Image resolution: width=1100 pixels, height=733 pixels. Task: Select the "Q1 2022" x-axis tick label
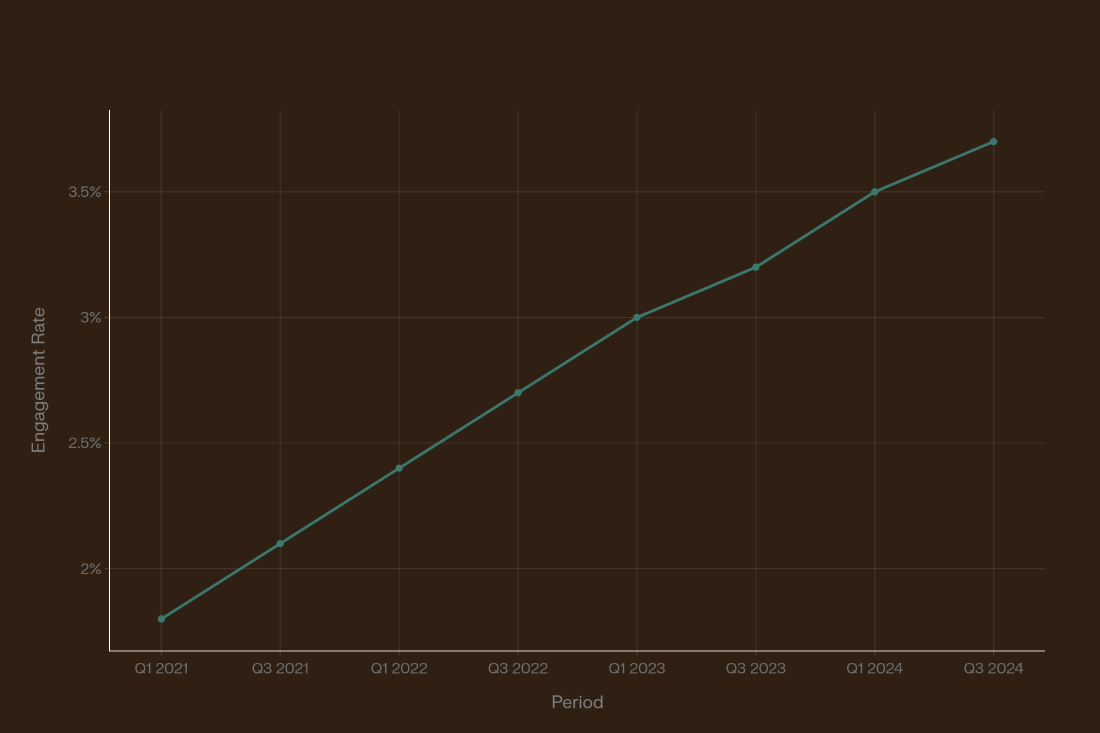[x=399, y=669]
